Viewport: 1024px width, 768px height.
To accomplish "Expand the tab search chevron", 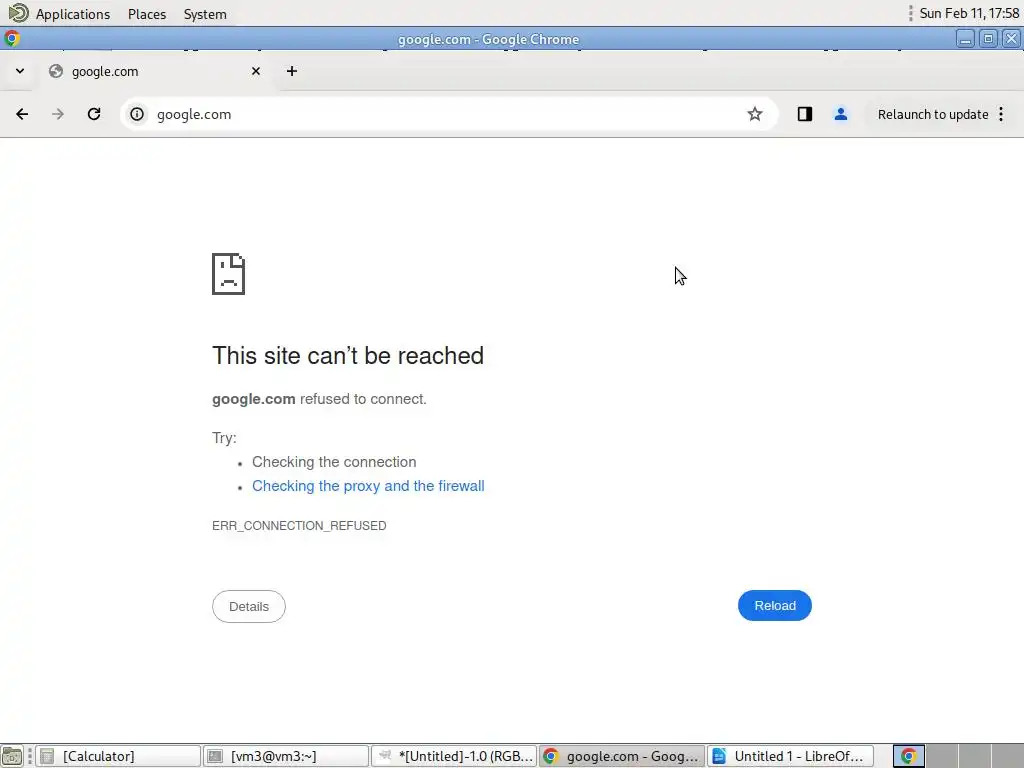I will click(20, 71).
